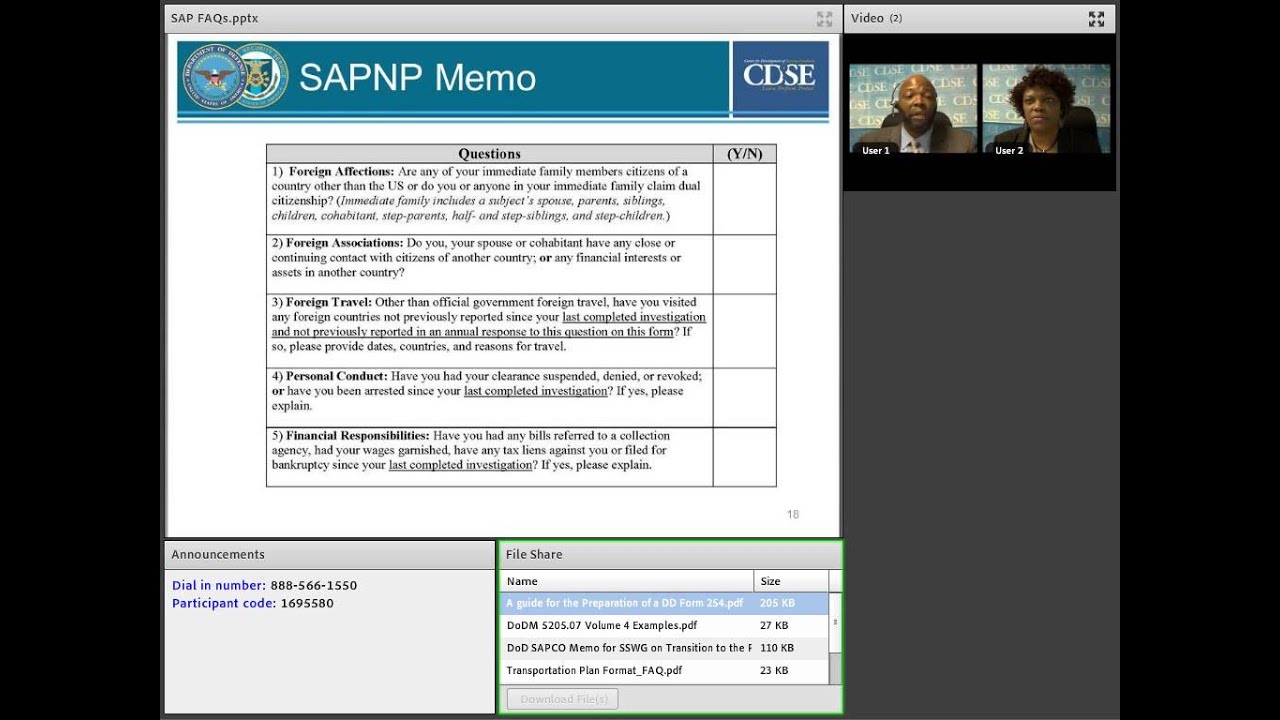Sort files by the Name column header
This screenshot has height=720, width=1280.
tap(626, 581)
